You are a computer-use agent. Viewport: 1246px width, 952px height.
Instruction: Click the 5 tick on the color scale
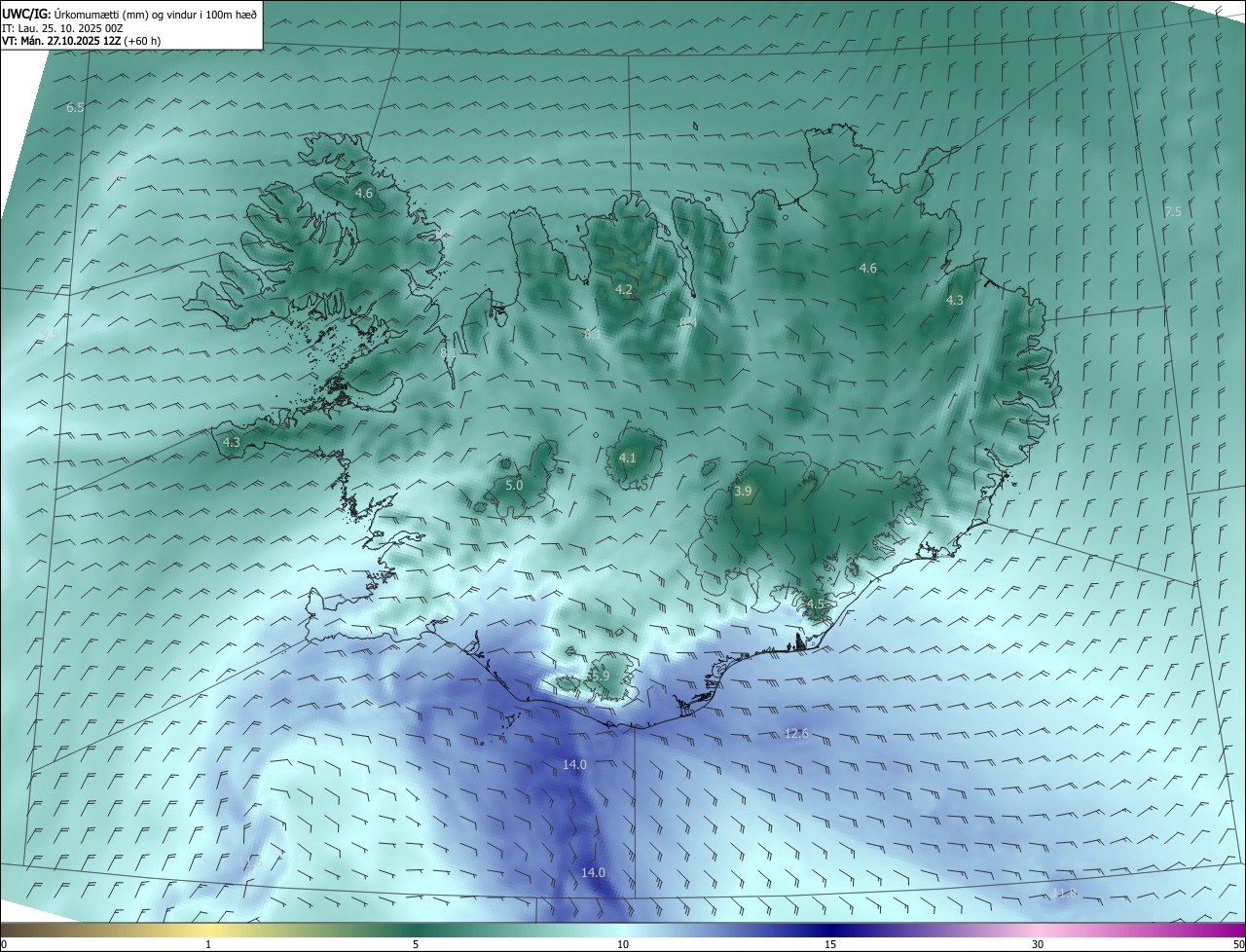416,944
